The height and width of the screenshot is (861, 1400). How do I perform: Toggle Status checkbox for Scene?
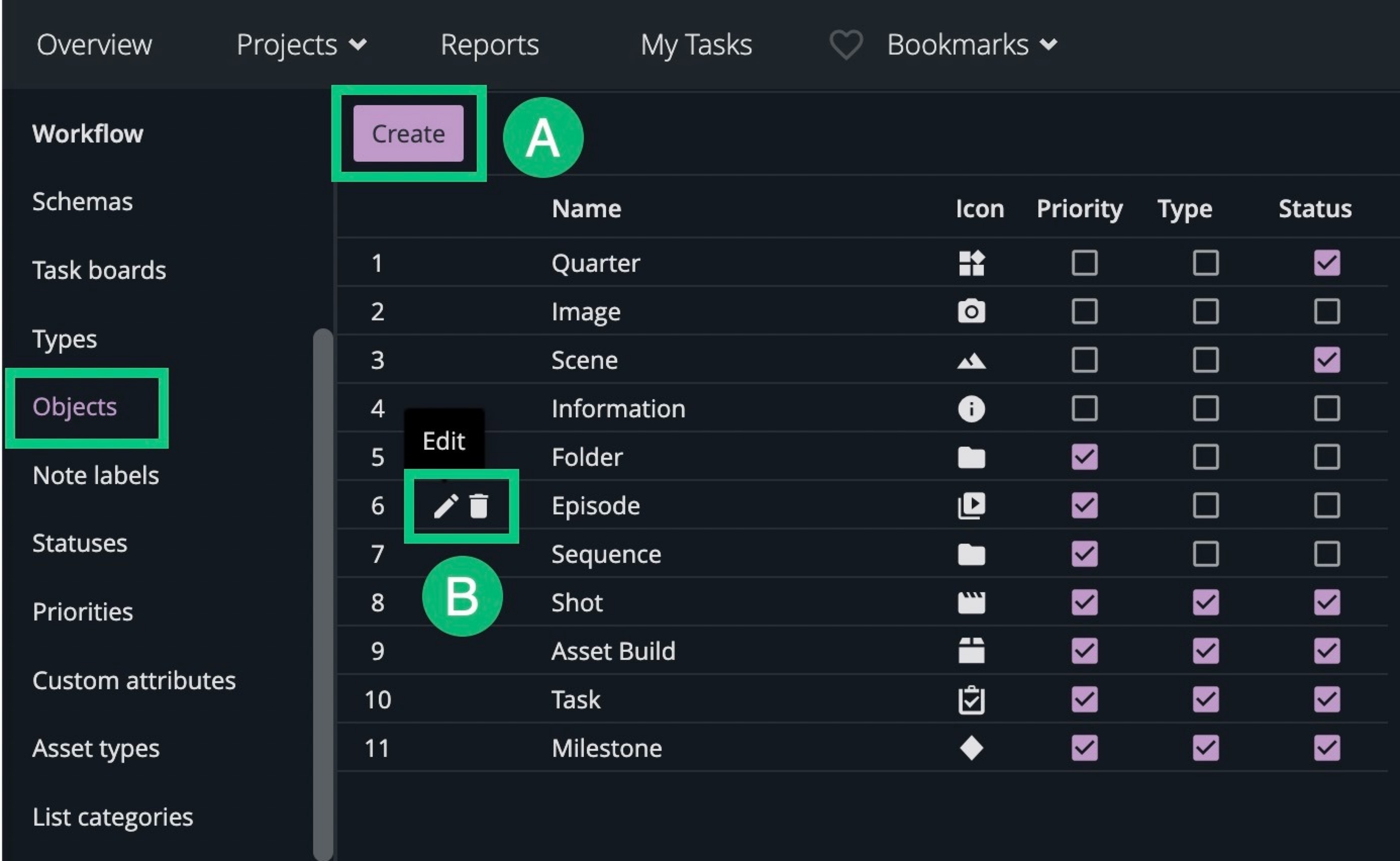(x=1327, y=360)
